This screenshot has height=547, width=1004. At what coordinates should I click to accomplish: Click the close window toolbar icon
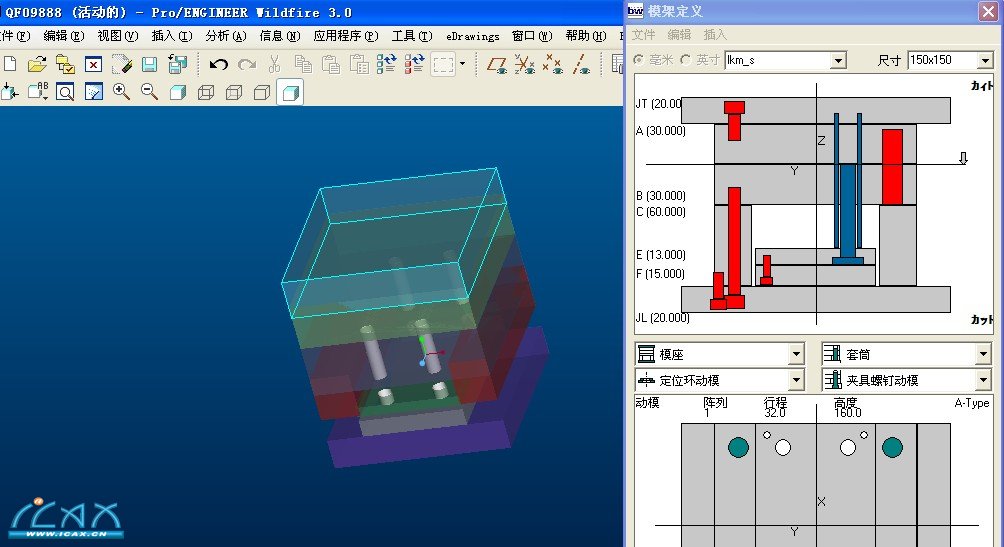tap(93, 64)
